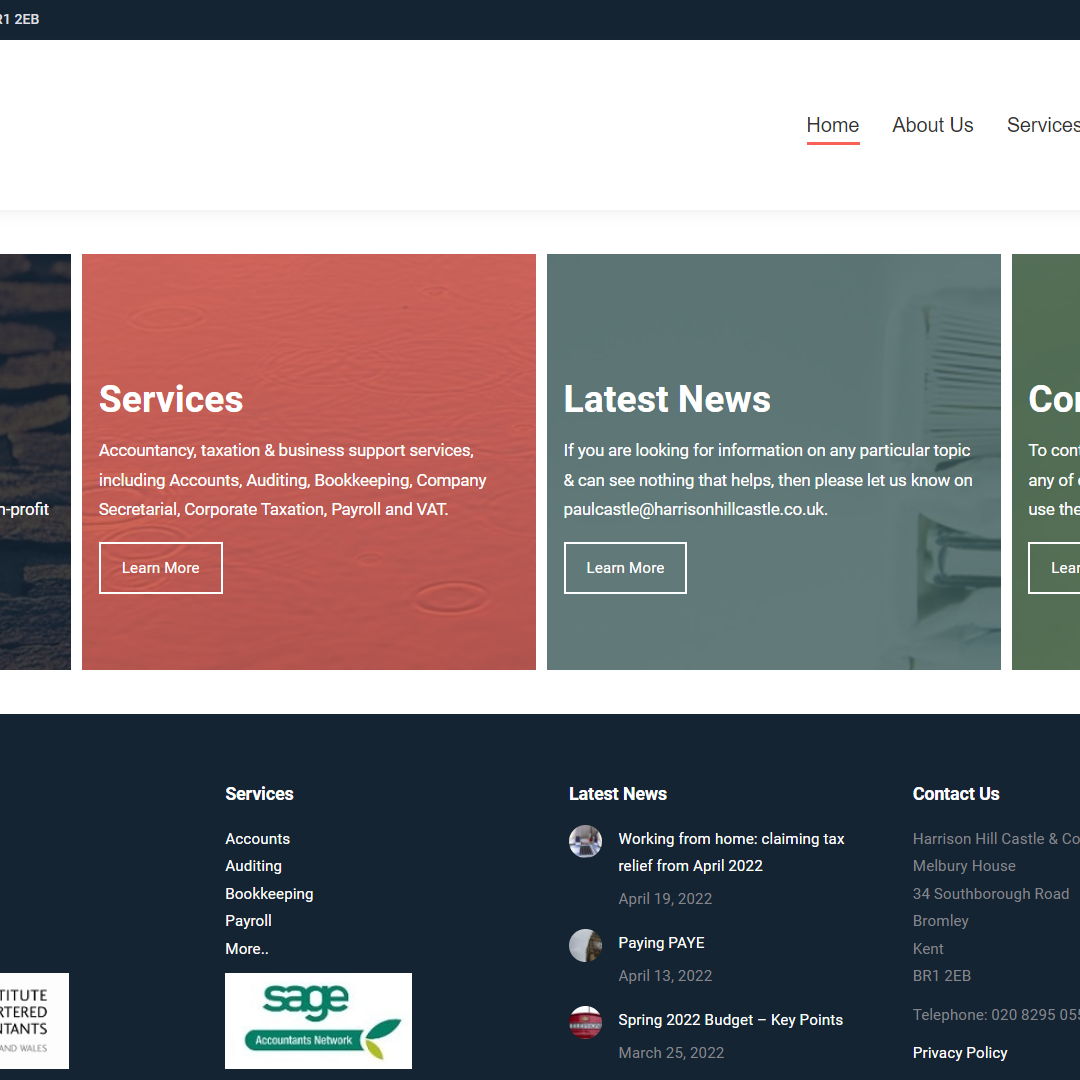Go to the About Us page

click(932, 125)
